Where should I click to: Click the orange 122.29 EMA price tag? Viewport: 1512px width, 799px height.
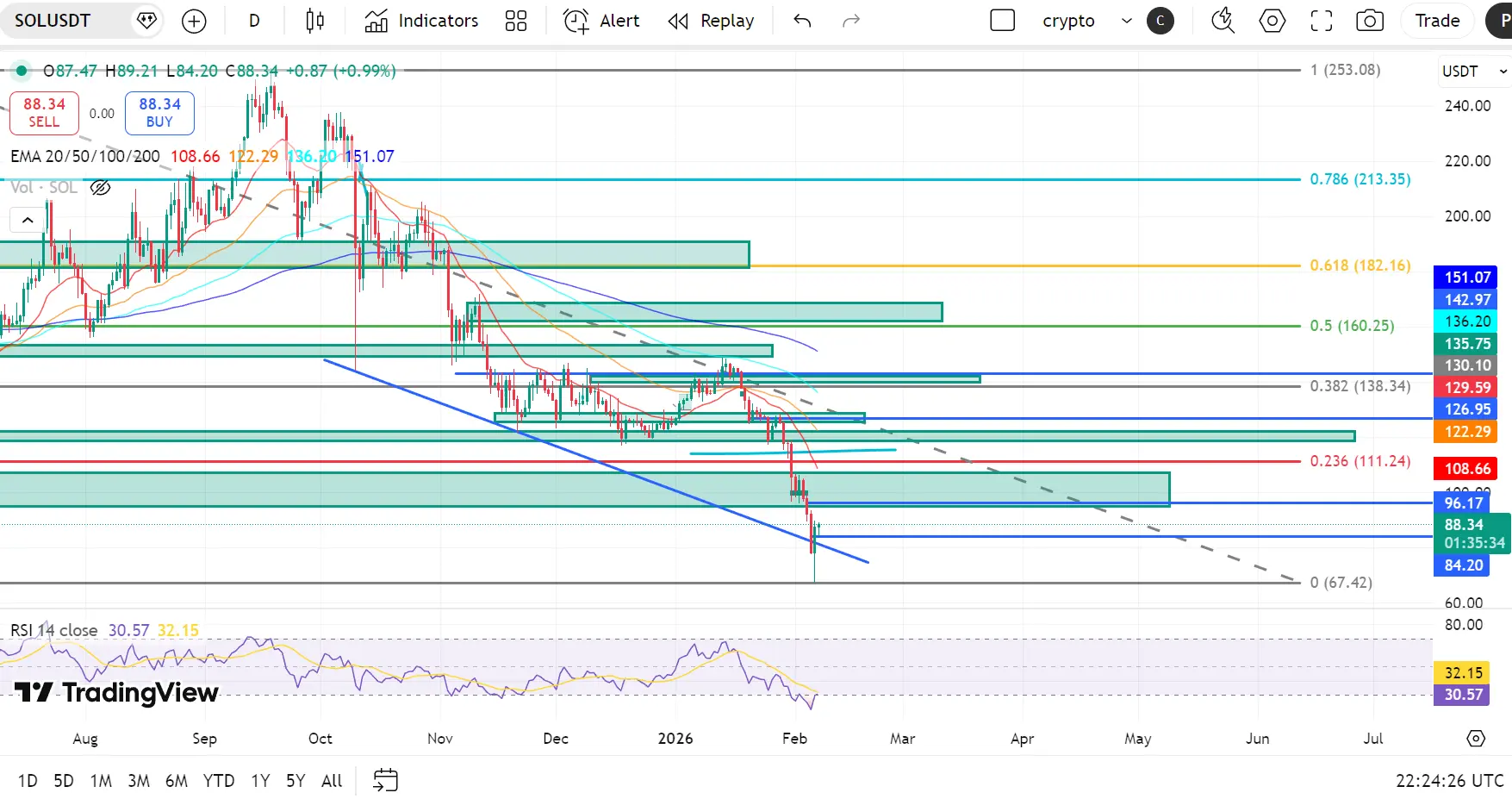[1466, 432]
